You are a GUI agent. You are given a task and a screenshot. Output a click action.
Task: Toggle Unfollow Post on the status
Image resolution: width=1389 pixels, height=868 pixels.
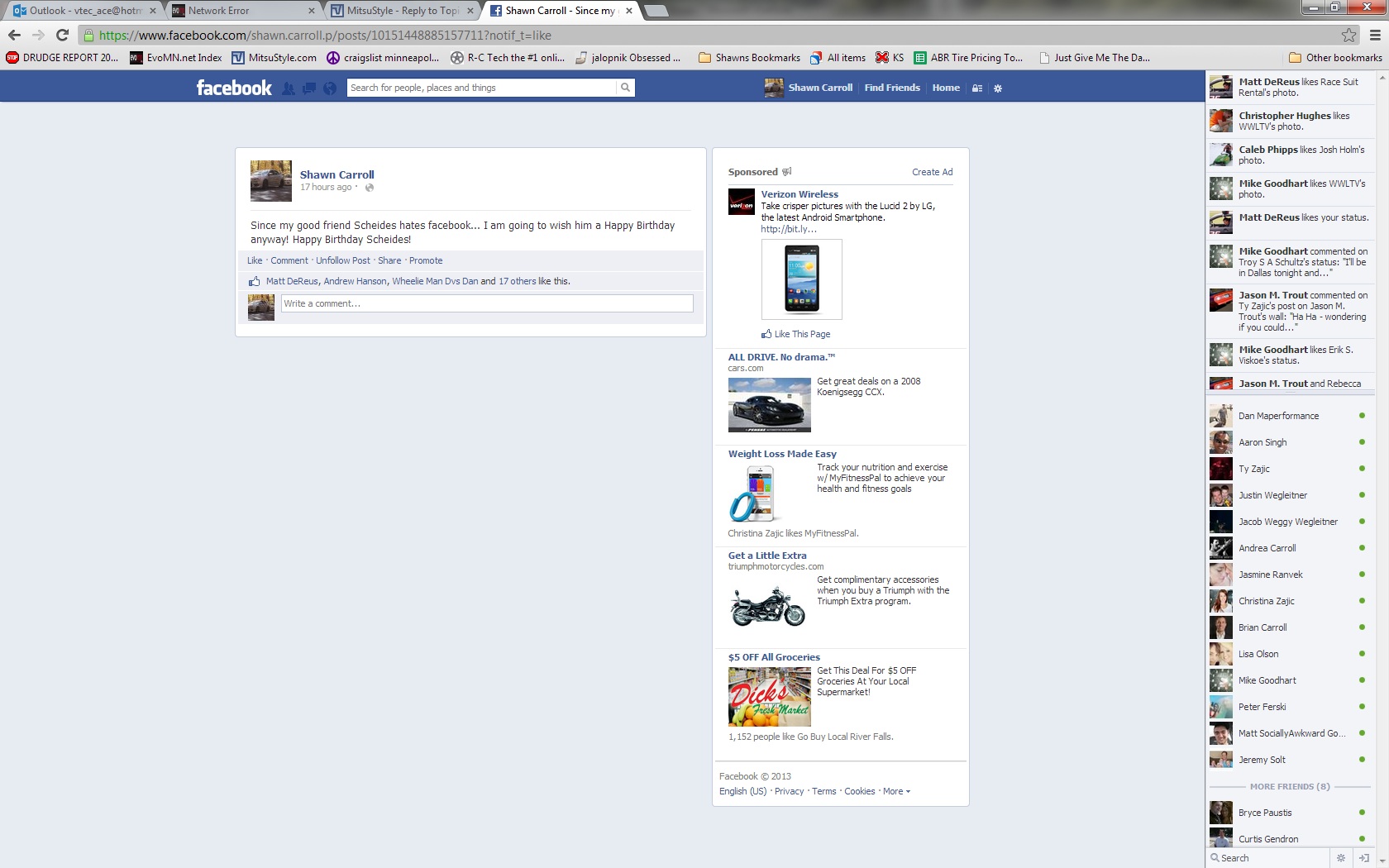coord(343,260)
